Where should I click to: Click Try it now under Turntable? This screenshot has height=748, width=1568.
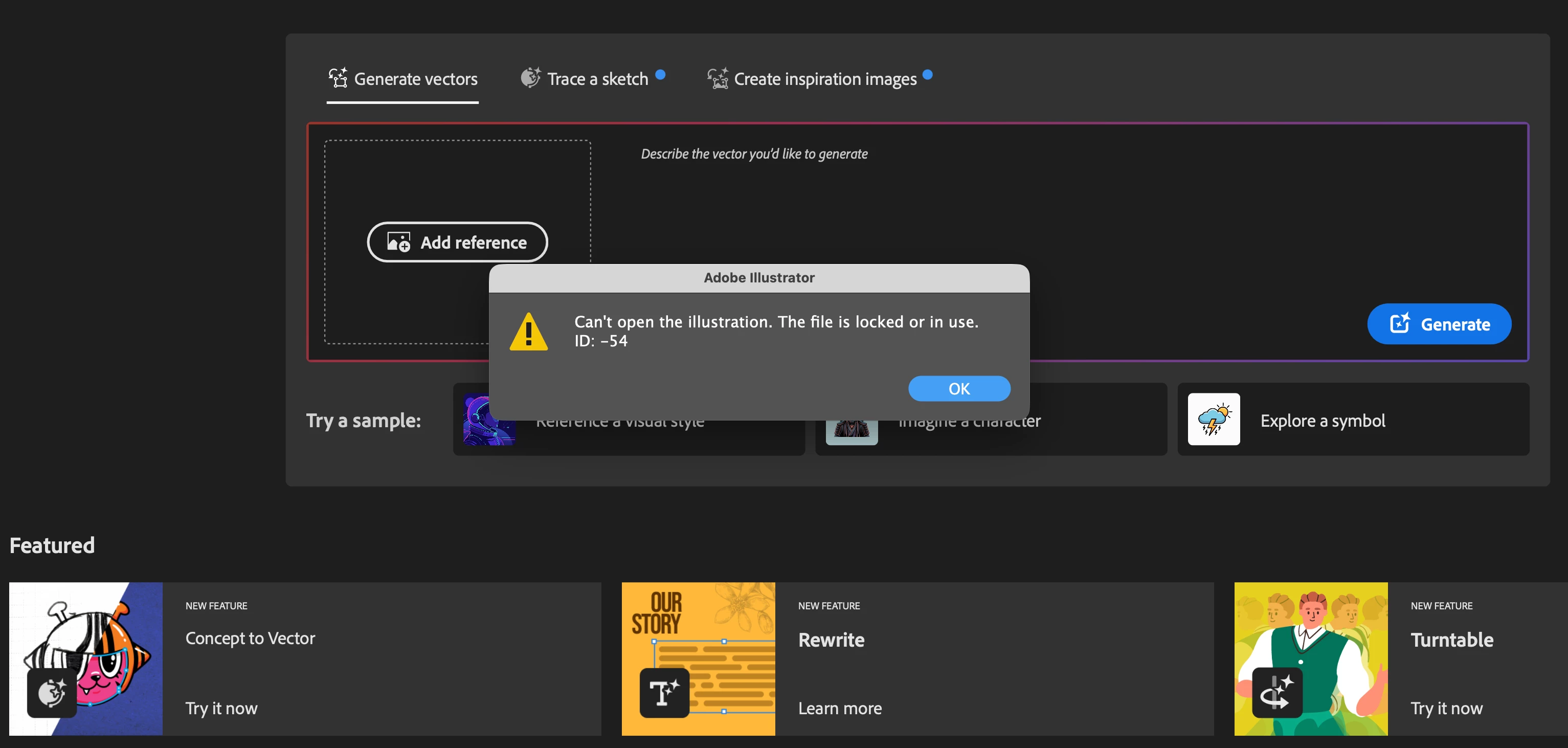[1446, 709]
